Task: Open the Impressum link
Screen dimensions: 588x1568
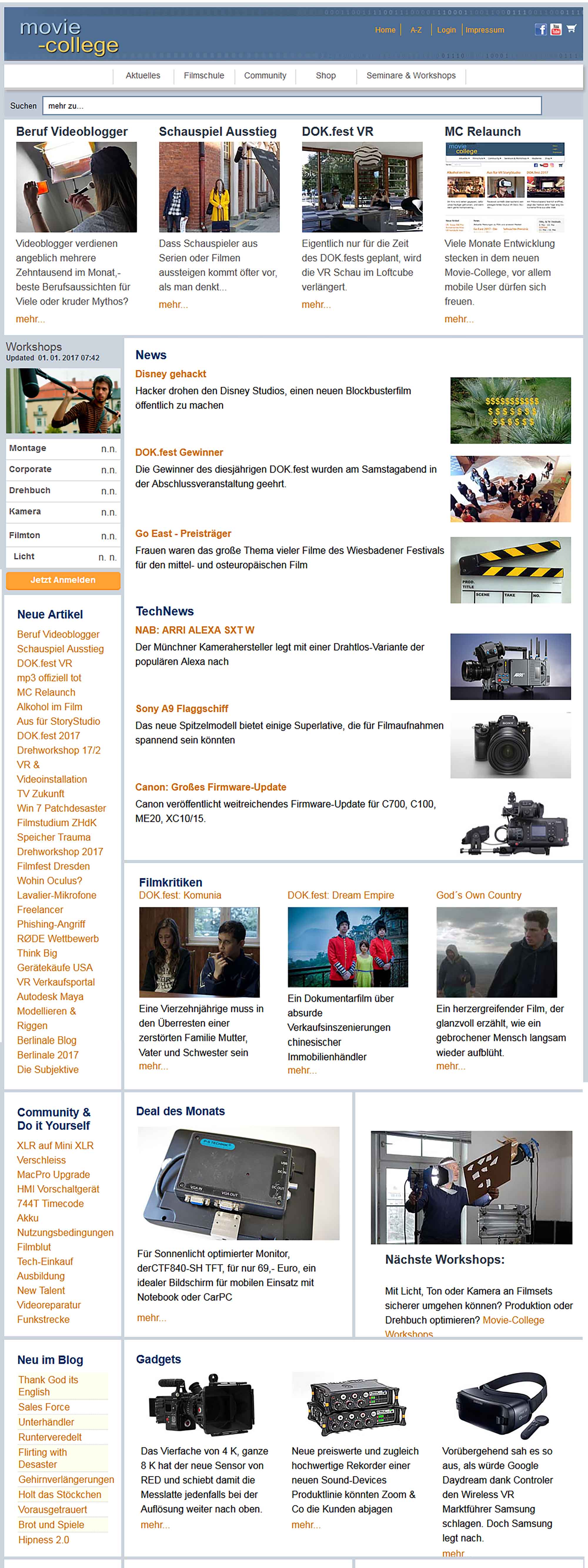Action: (485, 30)
